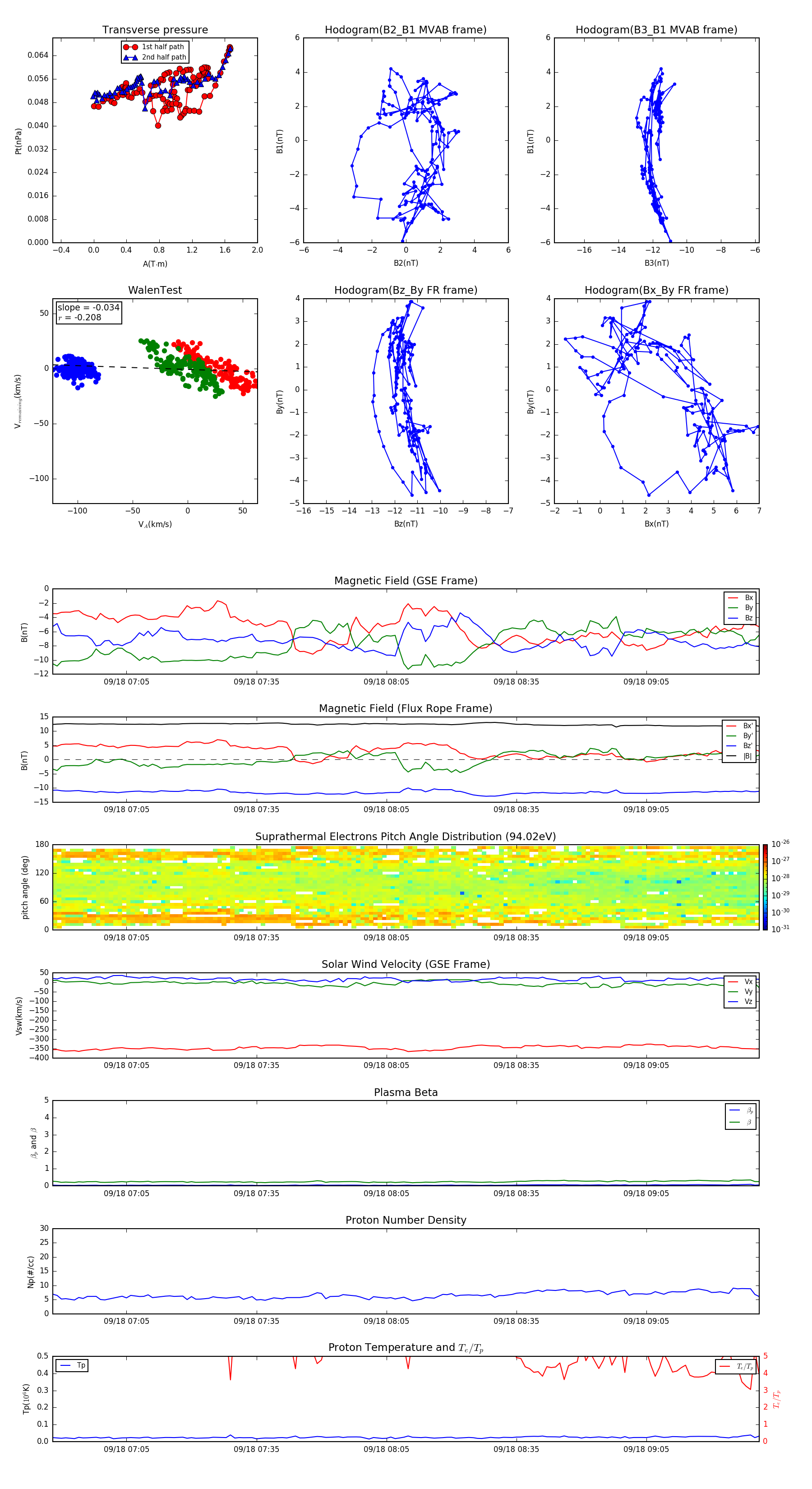This screenshot has width=812, height=1489.
Task: Select the Vz legend entry
Action: pos(740,1002)
